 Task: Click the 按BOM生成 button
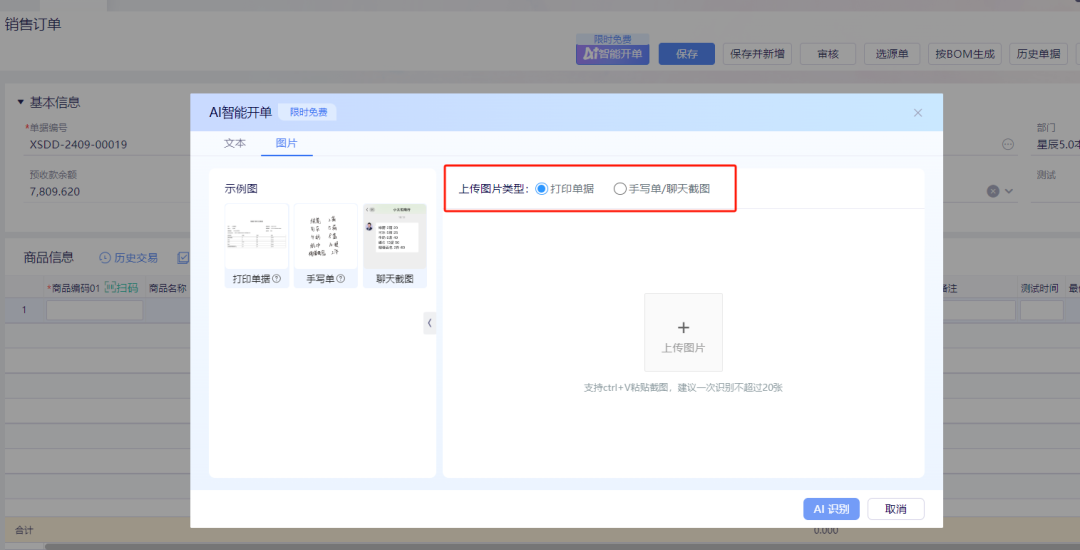click(964, 54)
